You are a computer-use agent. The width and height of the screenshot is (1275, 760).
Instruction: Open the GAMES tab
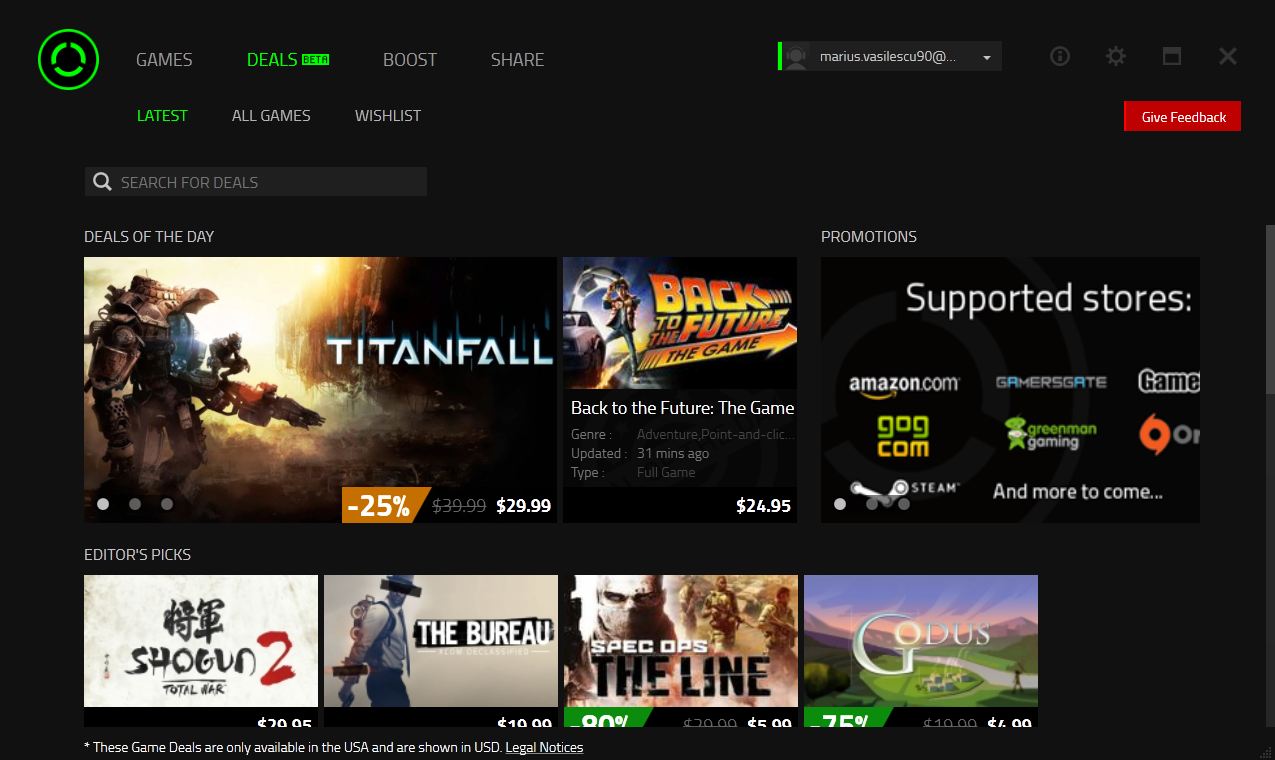pyautogui.click(x=164, y=59)
